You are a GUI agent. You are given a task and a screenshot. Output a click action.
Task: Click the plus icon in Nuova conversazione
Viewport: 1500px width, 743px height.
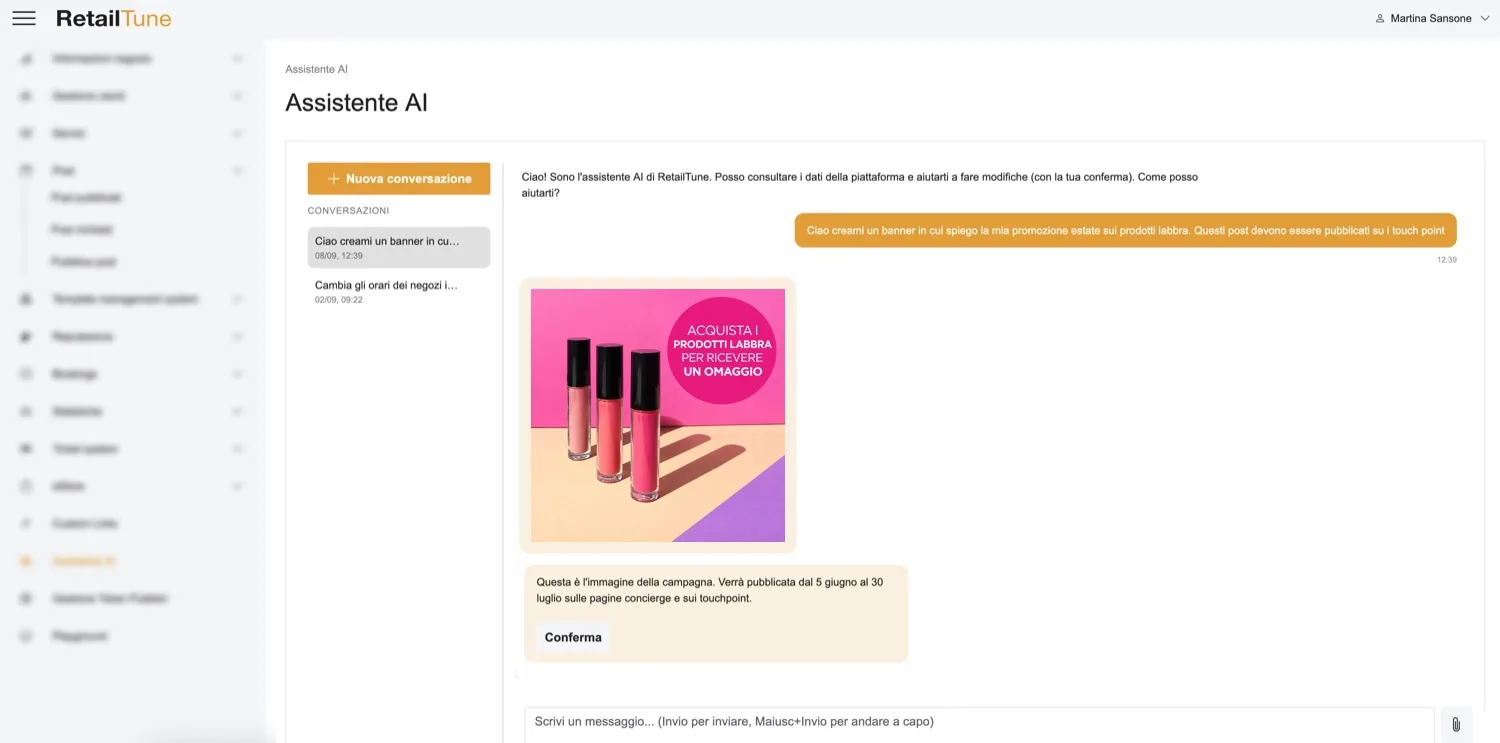(x=334, y=178)
